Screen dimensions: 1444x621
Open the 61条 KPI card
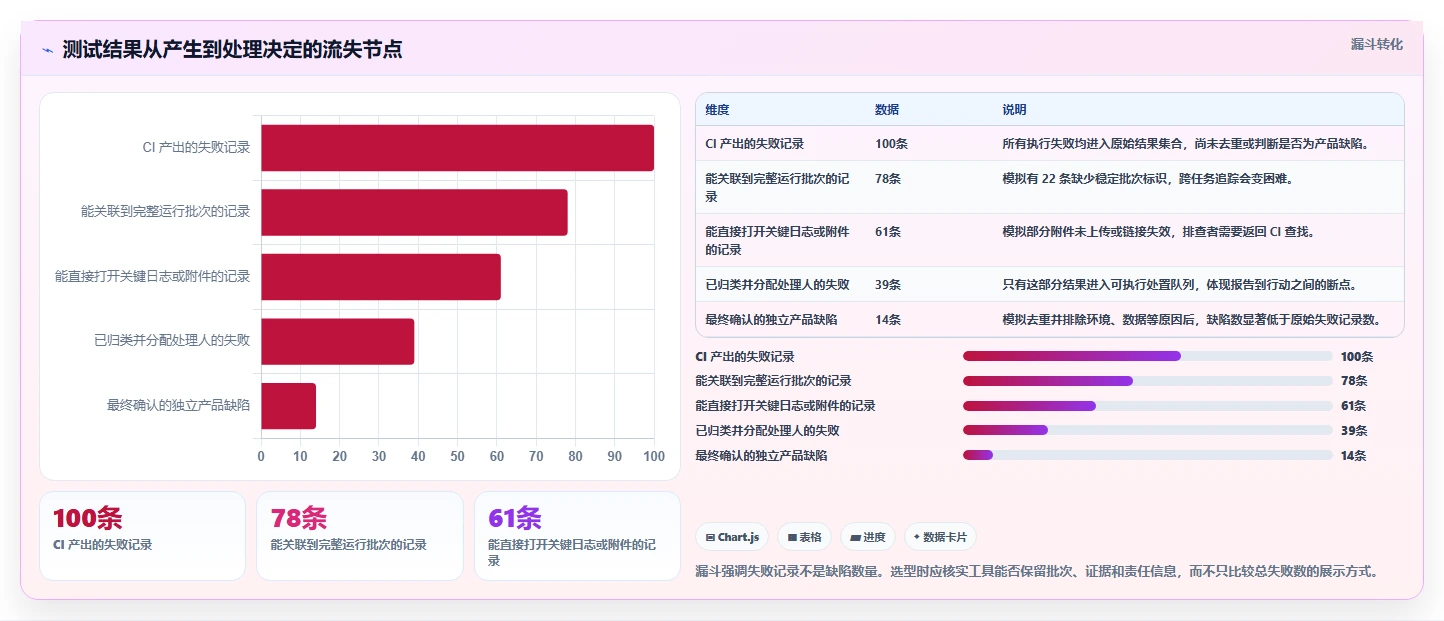[x=577, y=536]
